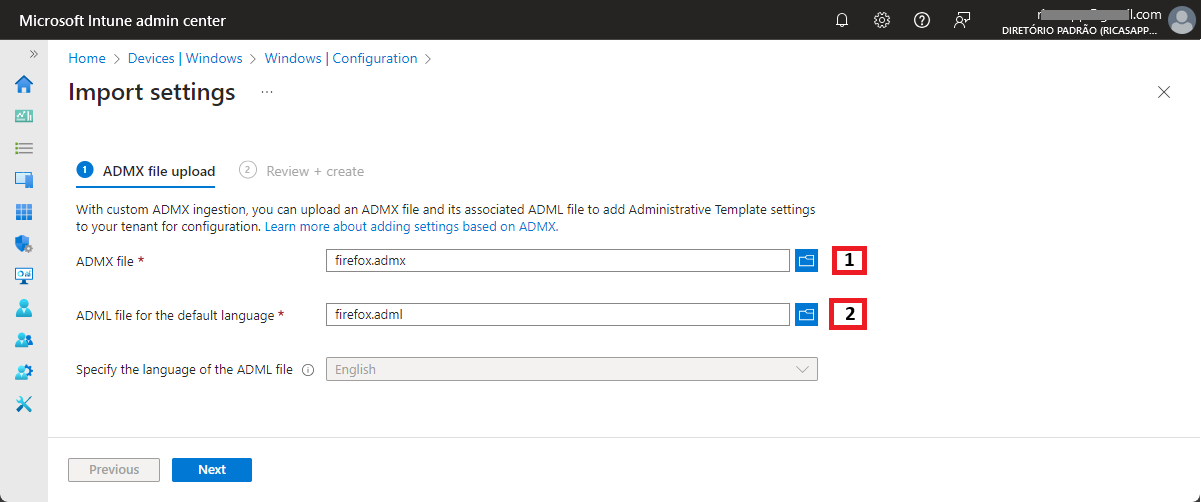
Task: Open Dashboard icon in sidebar
Action: [x=24, y=116]
